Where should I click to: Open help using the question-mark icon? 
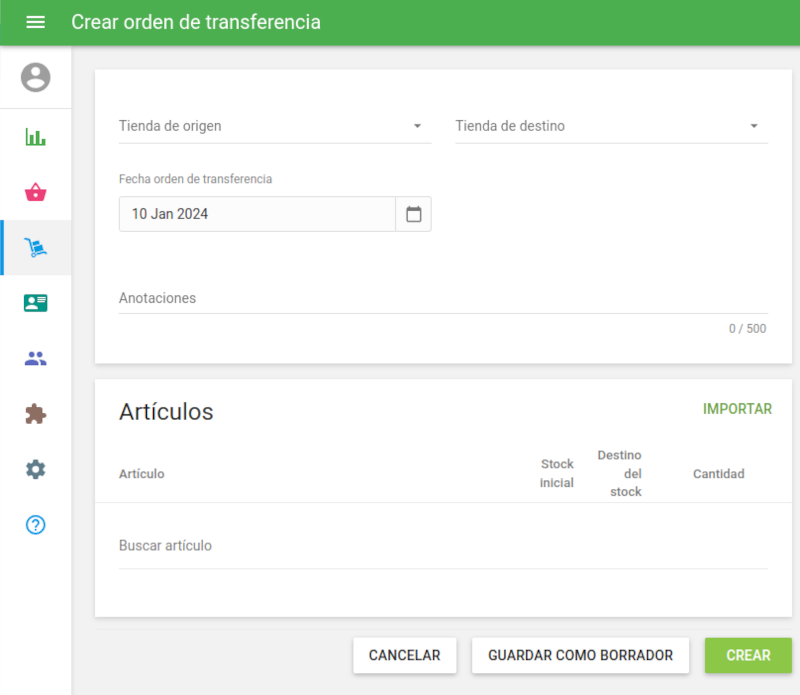pos(36,525)
